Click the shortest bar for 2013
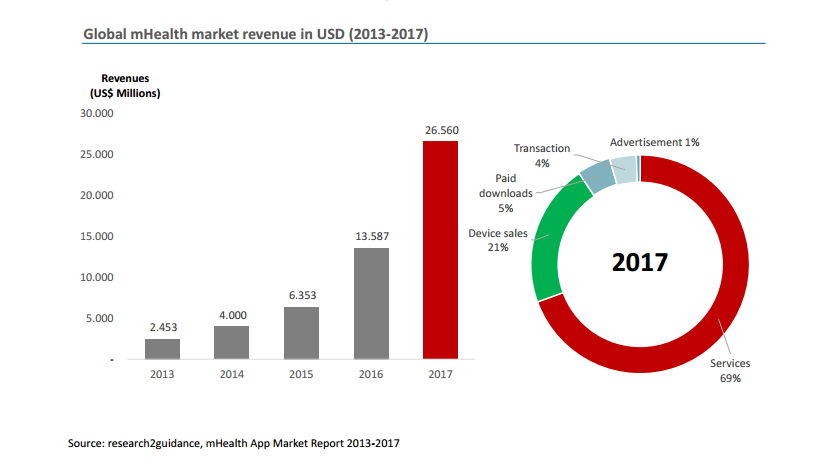Viewport: 833px width, 473px height. (x=162, y=348)
